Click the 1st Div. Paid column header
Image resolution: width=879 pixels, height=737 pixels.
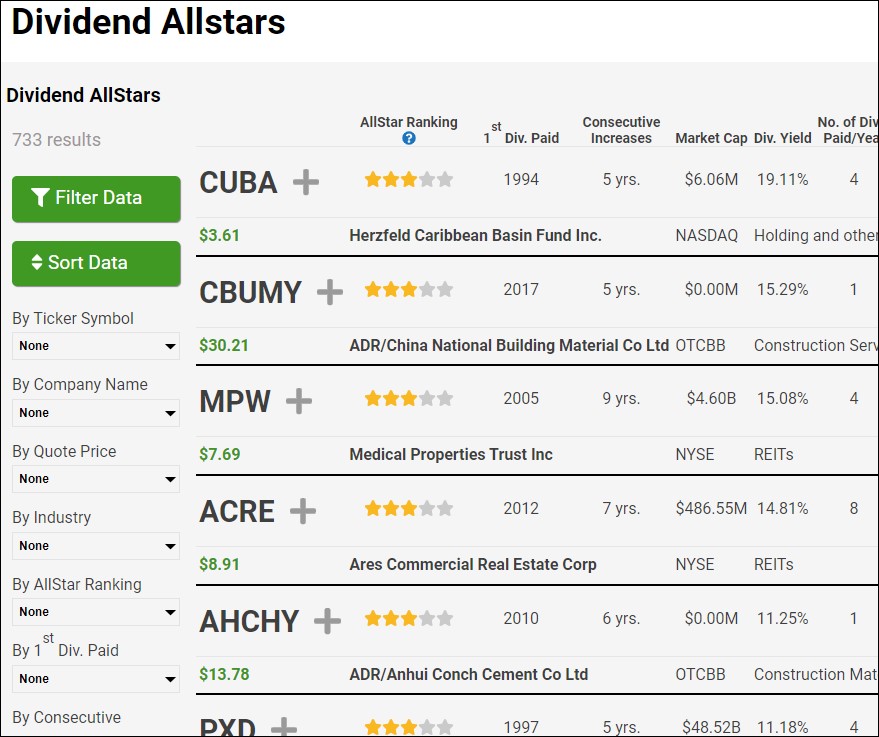tap(521, 133)
